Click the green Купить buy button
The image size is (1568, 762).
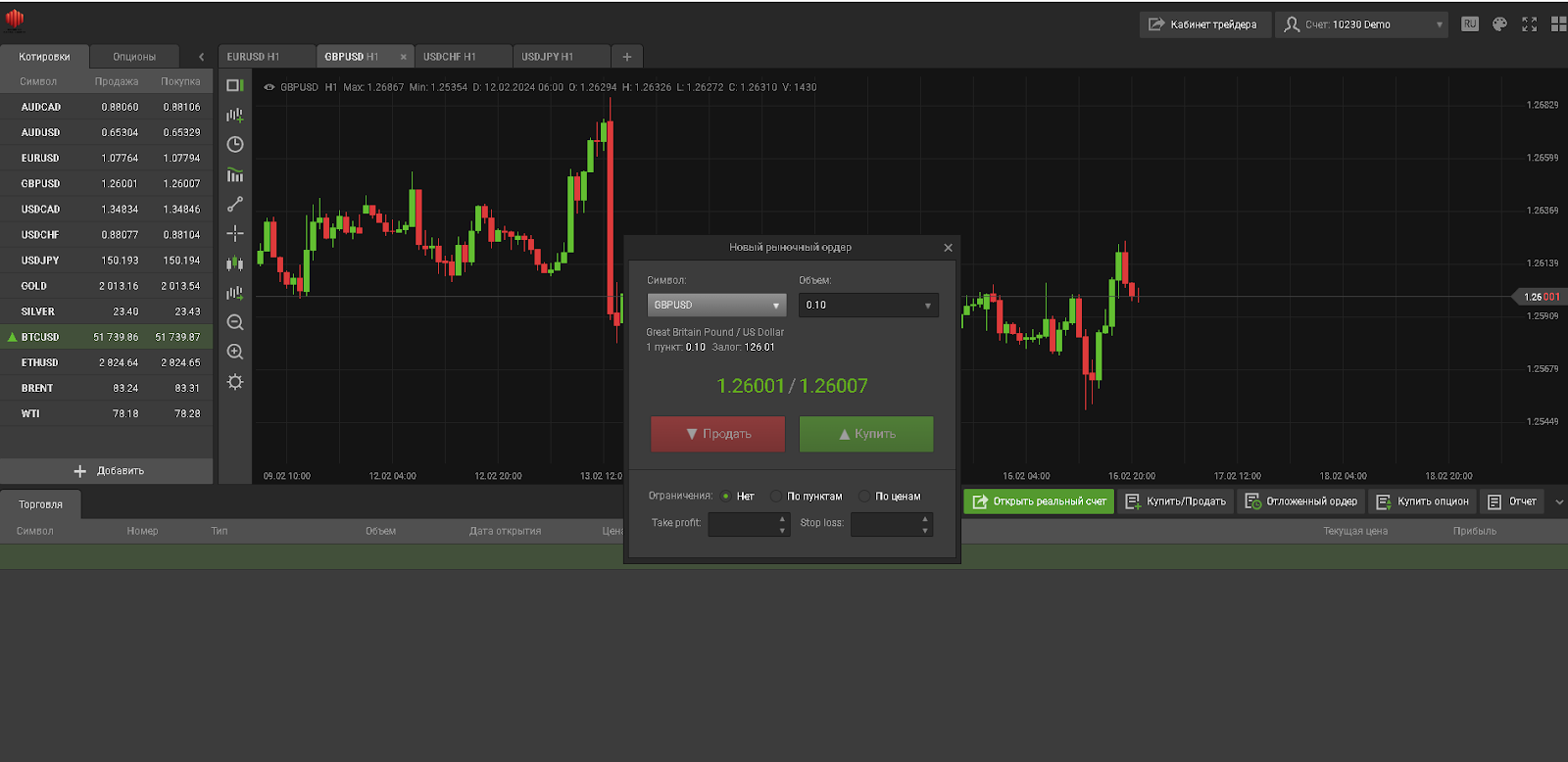coord(866,434)
